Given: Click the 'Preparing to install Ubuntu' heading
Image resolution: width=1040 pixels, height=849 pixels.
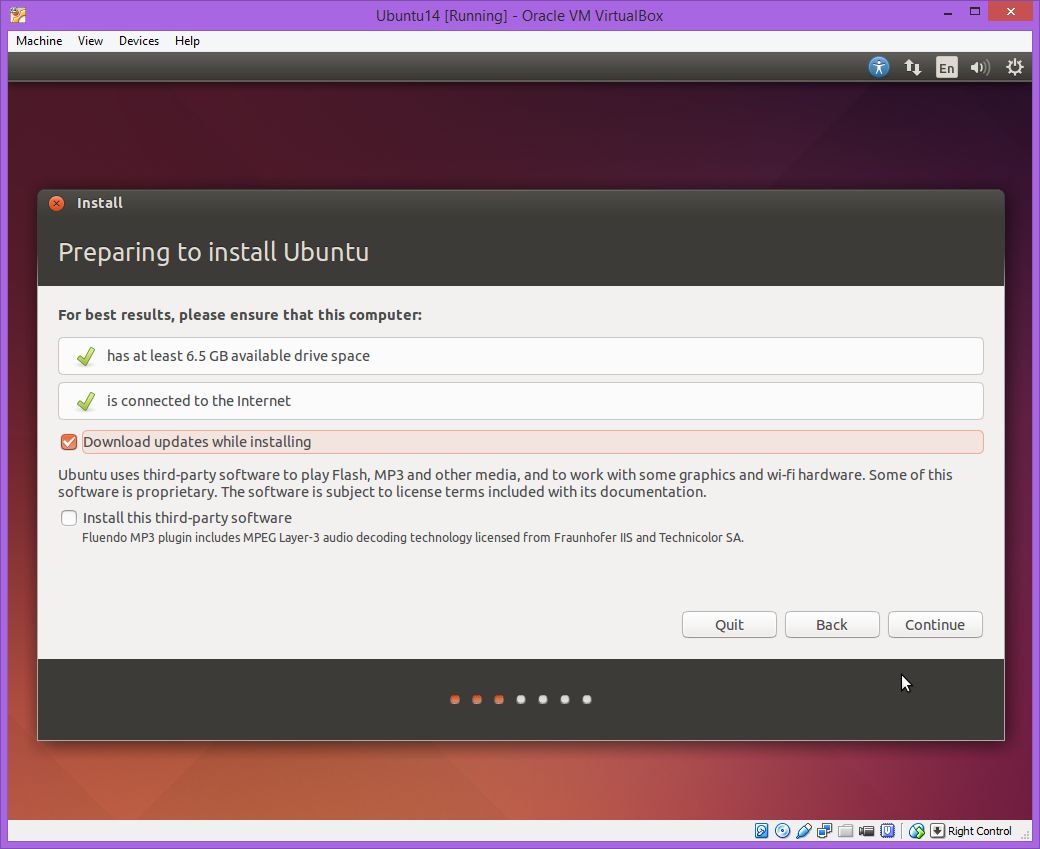Looking at the screenshot, I should [x=214, y=252].
